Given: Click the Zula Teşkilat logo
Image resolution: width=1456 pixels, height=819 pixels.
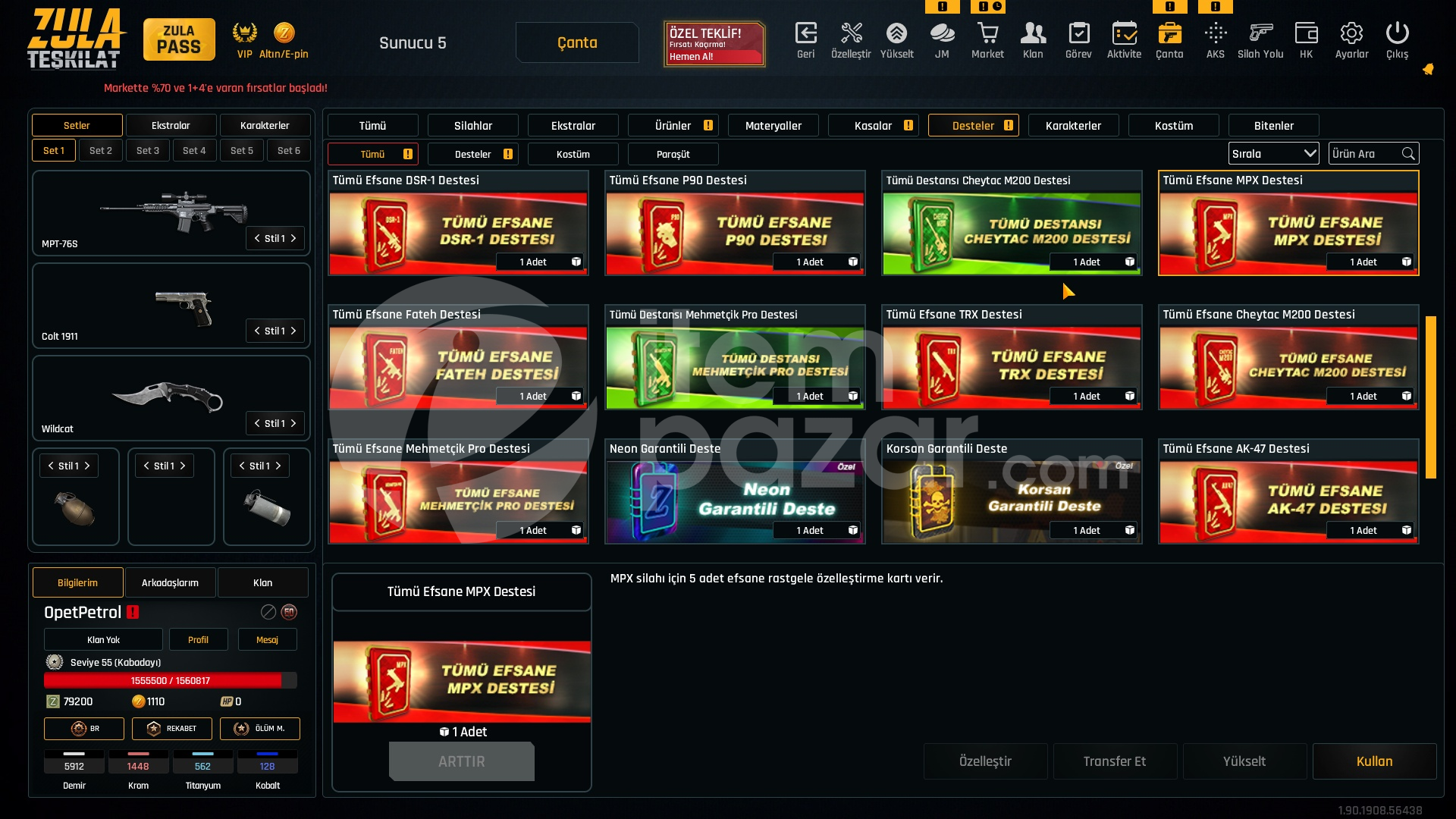Looking at the screenshot, I should 75,39.
